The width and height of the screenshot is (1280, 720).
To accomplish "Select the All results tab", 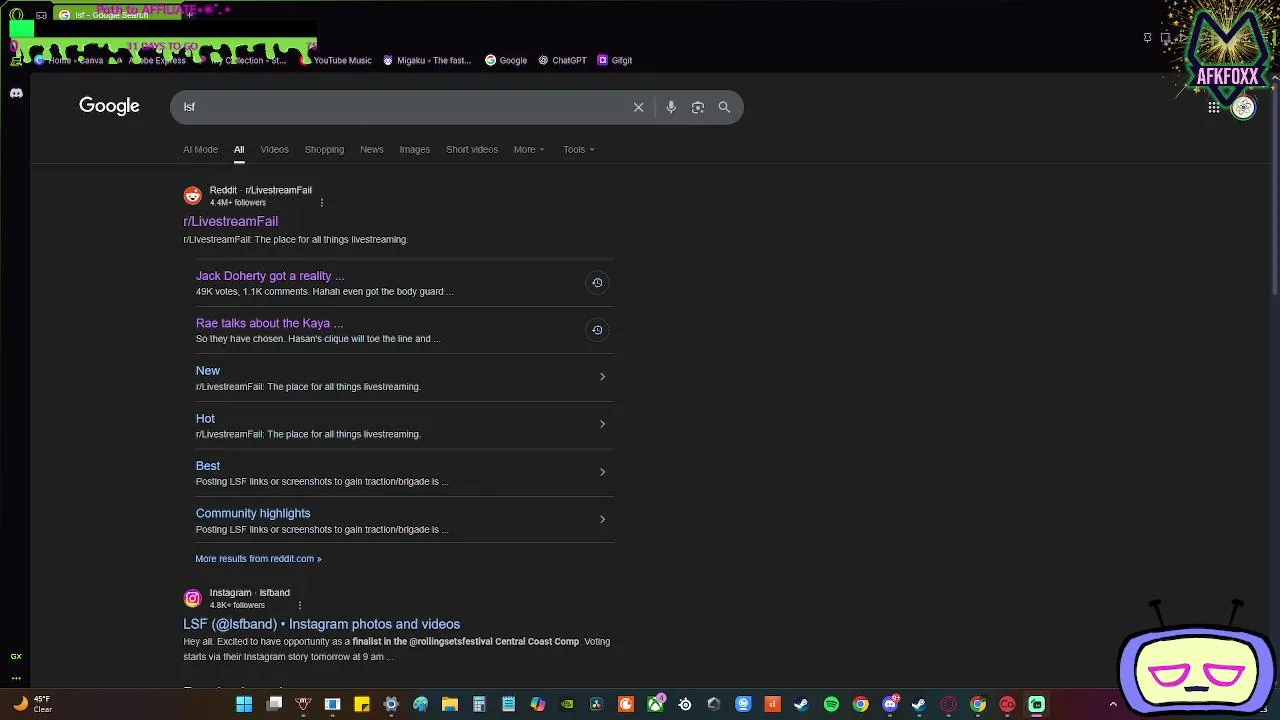I will point(239,149).
